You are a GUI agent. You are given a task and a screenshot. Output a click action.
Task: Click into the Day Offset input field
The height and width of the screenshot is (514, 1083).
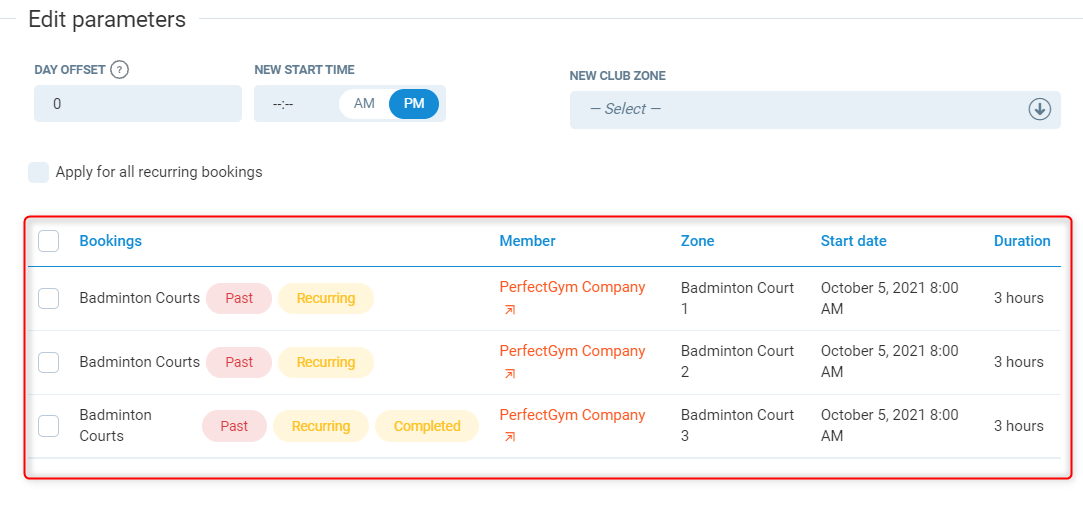pos(138,104)
